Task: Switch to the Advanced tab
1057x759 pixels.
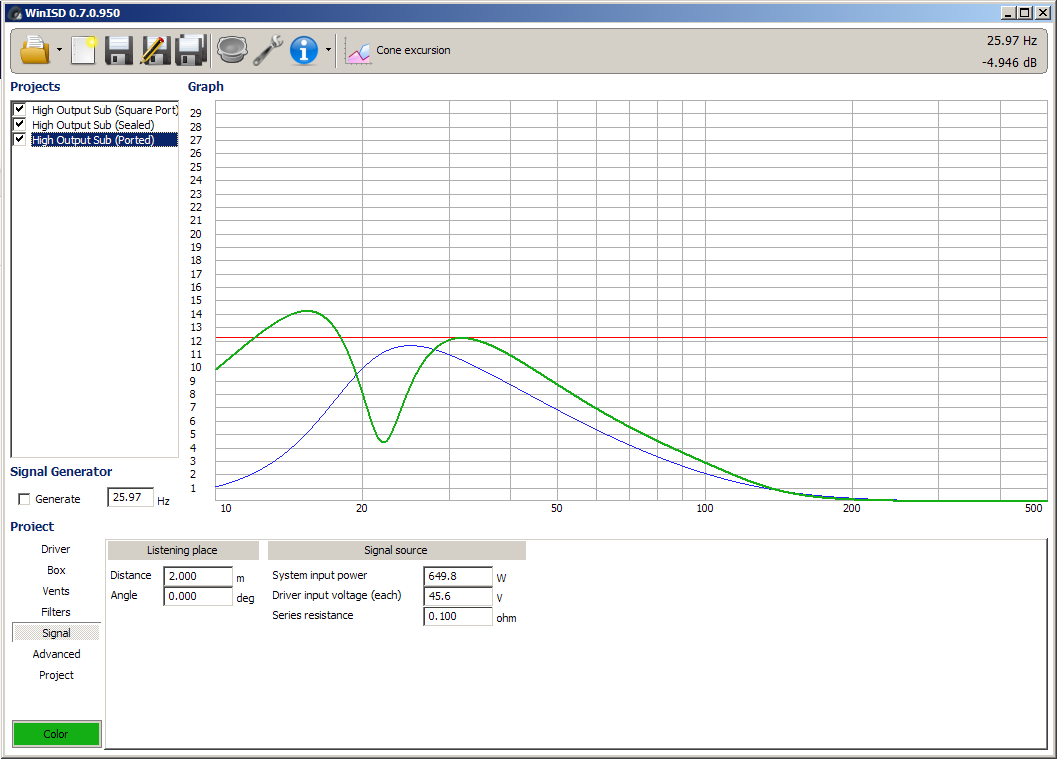Action: [x=56, y=654]
